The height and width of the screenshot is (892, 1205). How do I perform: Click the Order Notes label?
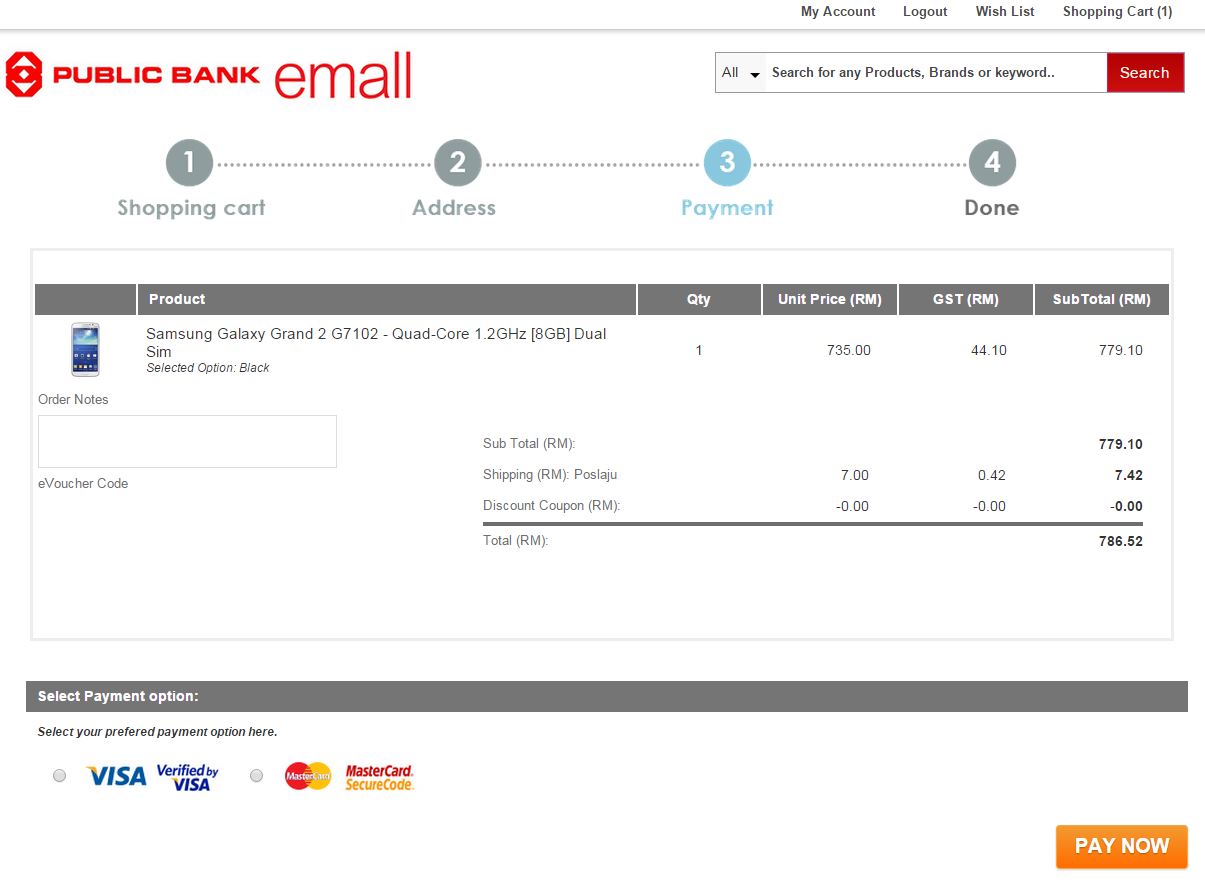73,399
